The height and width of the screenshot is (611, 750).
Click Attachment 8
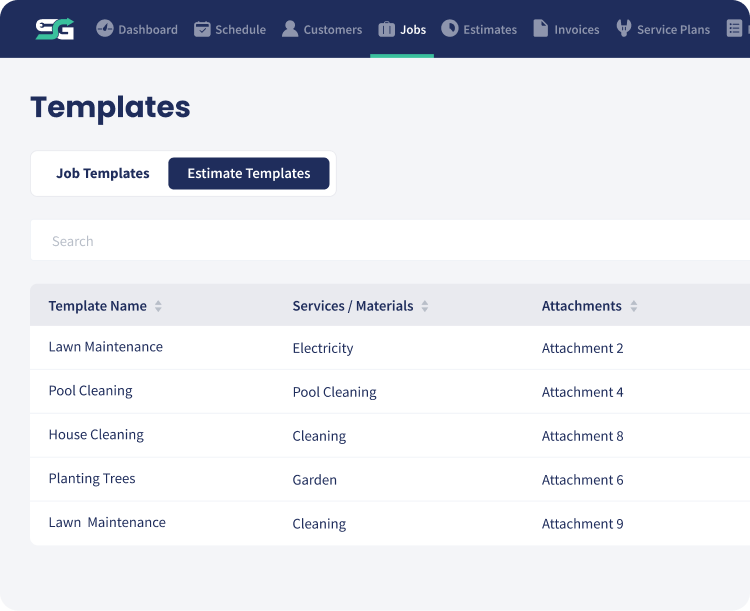(x=582, y=436)
